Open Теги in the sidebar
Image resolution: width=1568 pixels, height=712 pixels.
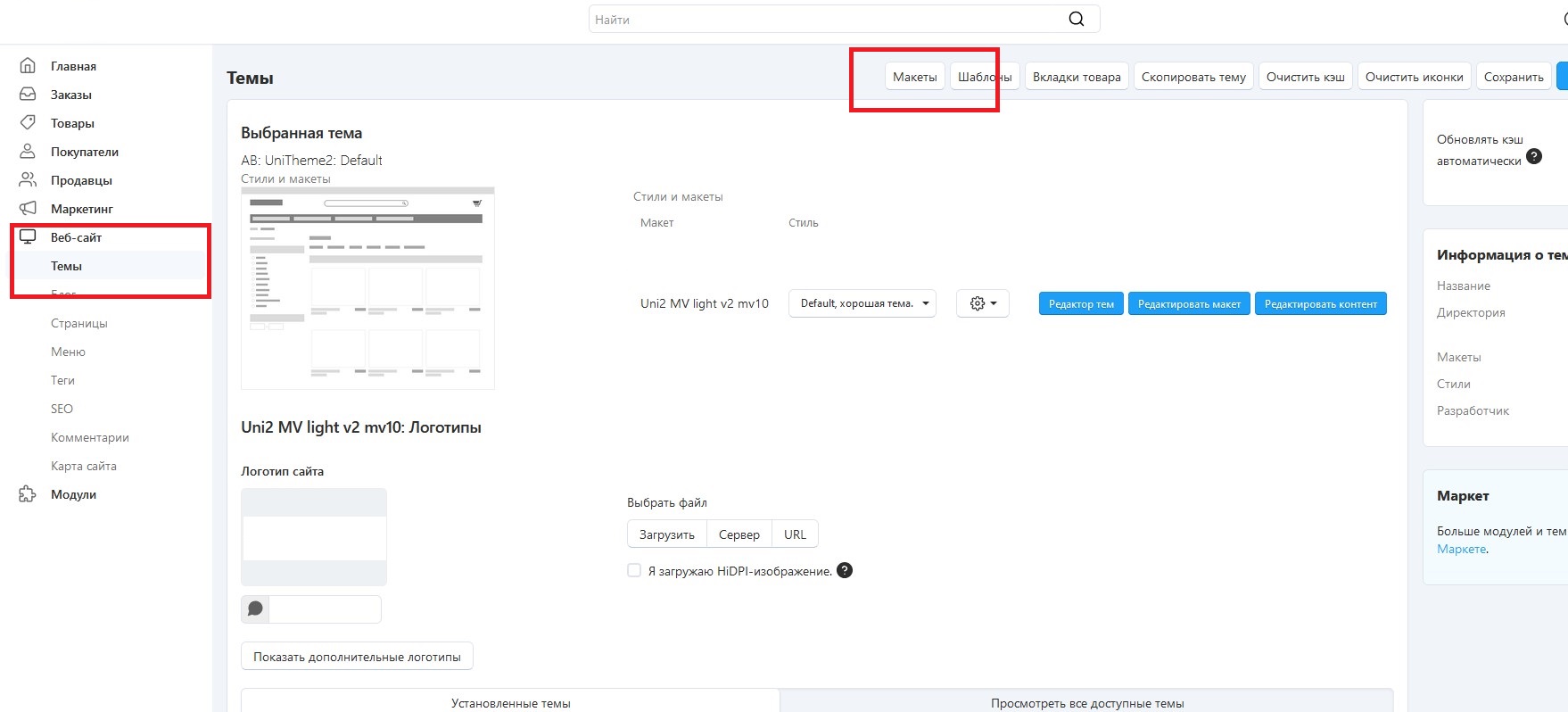pyautogui.click(x=62, y=380)
